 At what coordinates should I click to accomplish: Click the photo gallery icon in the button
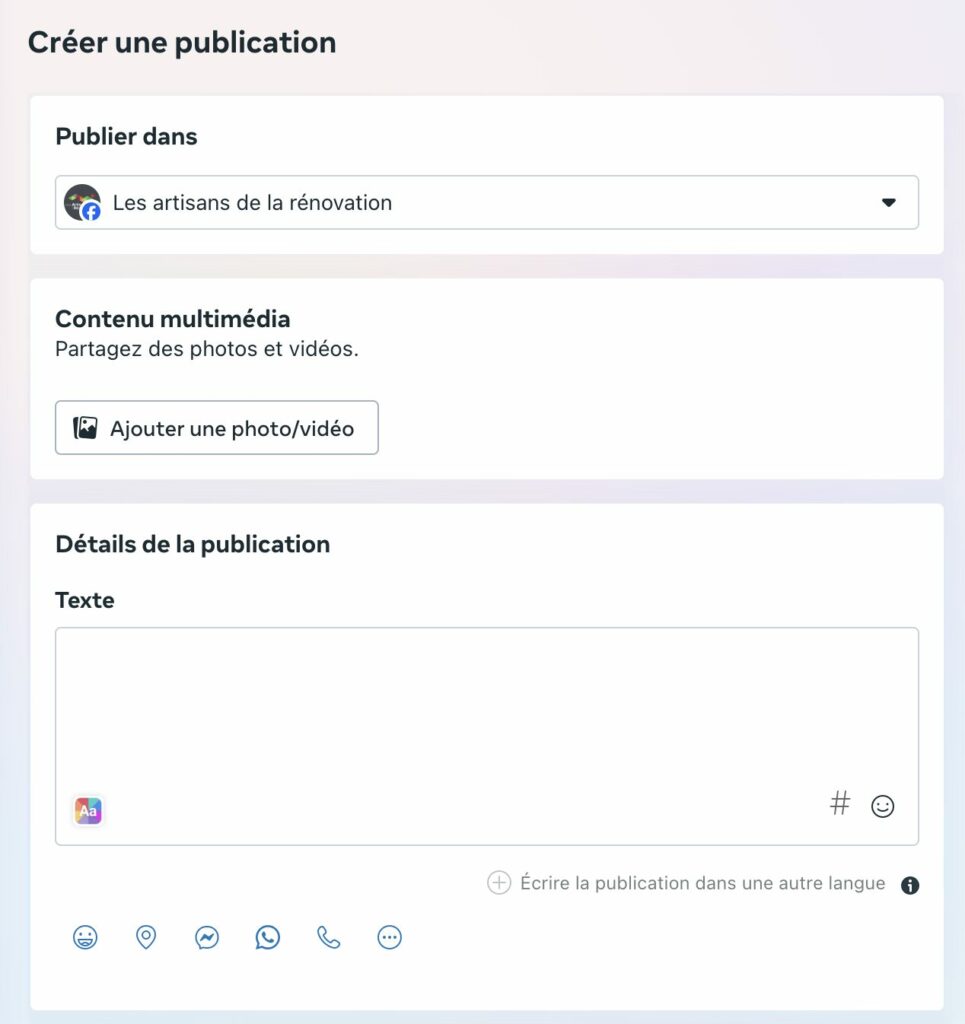pos(85,428)
